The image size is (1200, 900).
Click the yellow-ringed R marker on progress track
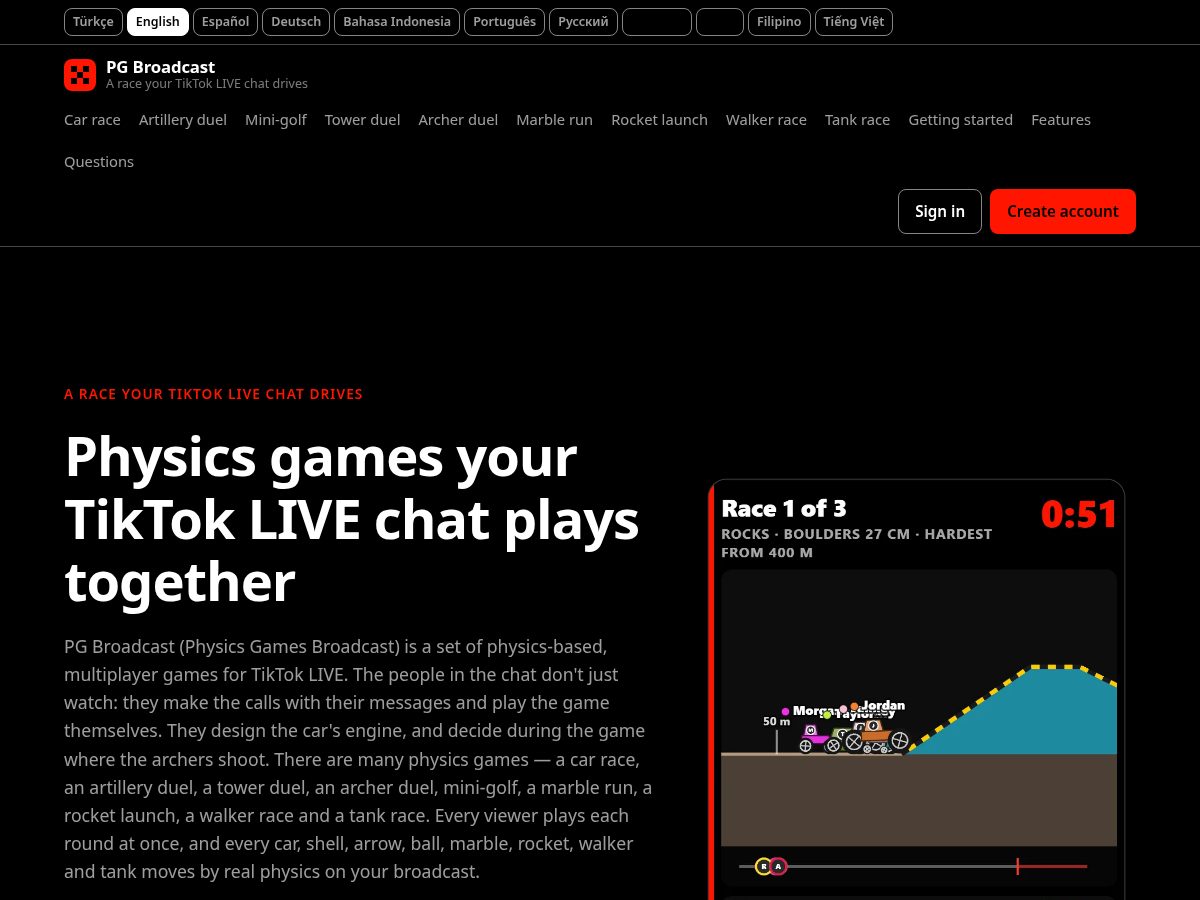point(763,866)
